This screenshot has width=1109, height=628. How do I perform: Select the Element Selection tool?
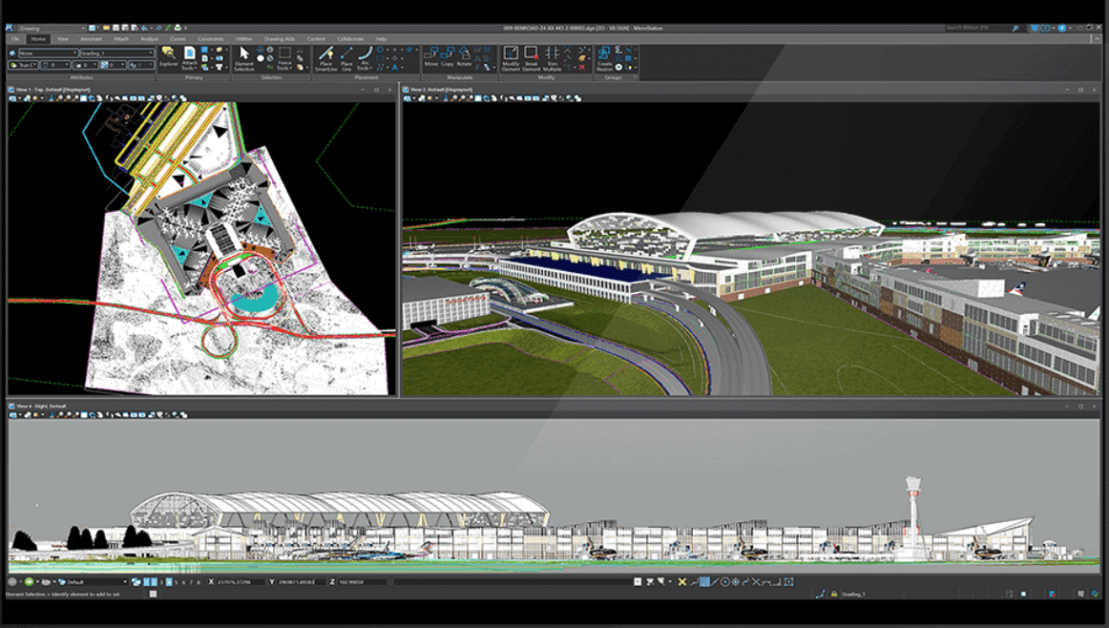click(x=243, y=54)
